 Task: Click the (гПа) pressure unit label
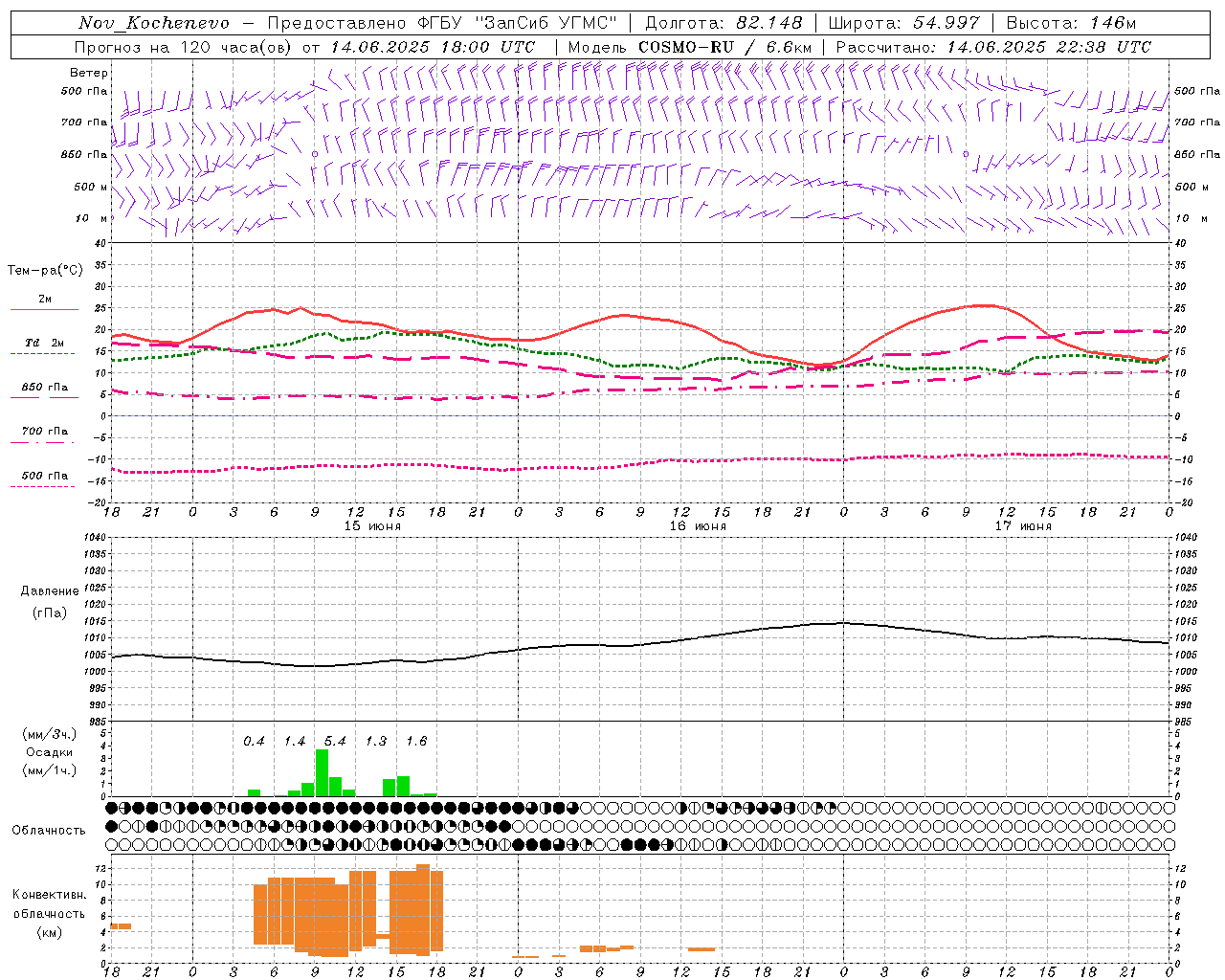50,613
